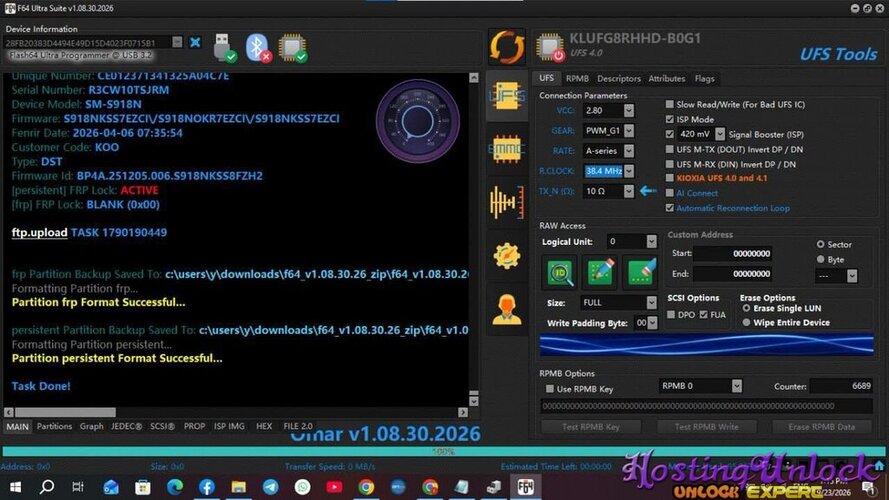Viewport: 889px width, 500px height.
Task: Open Microsoft Edge from the taskbar
Action: coord(175,486)
